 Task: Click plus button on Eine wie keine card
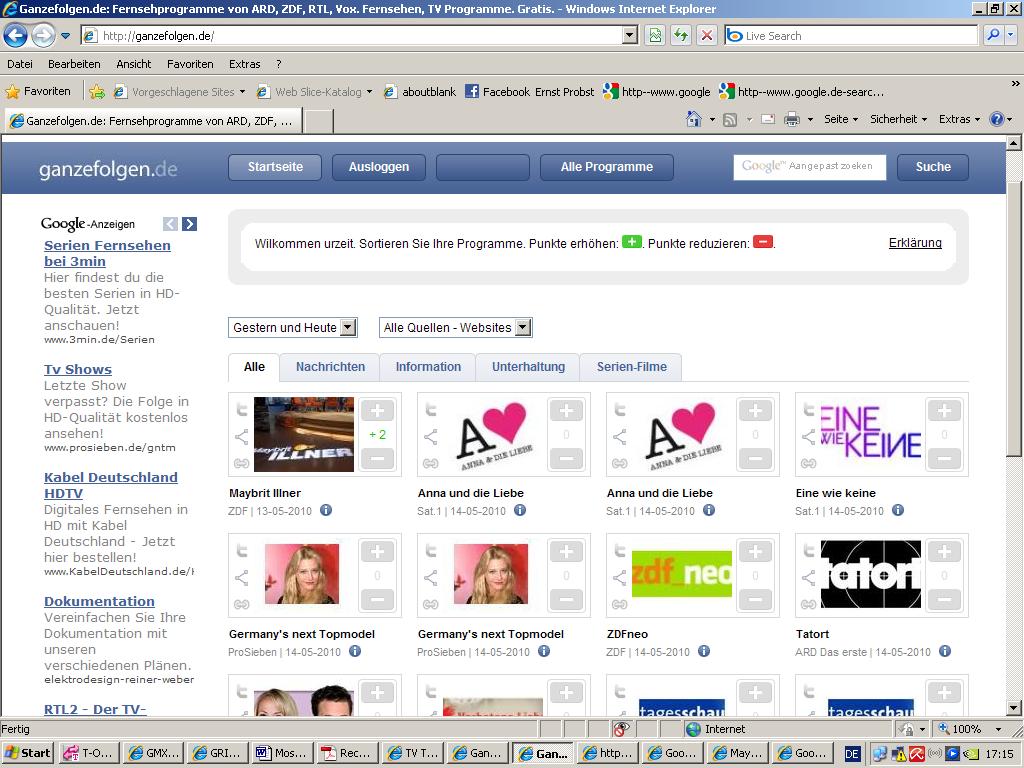pos(944,411)
